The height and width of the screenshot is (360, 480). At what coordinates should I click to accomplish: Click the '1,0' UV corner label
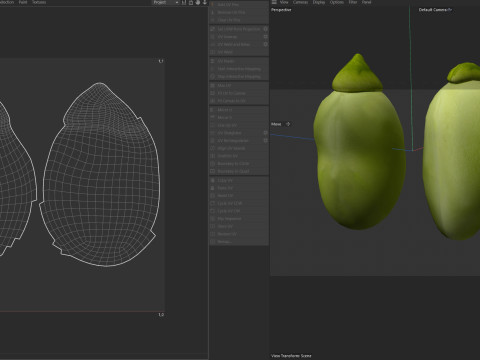coord(161,315)
